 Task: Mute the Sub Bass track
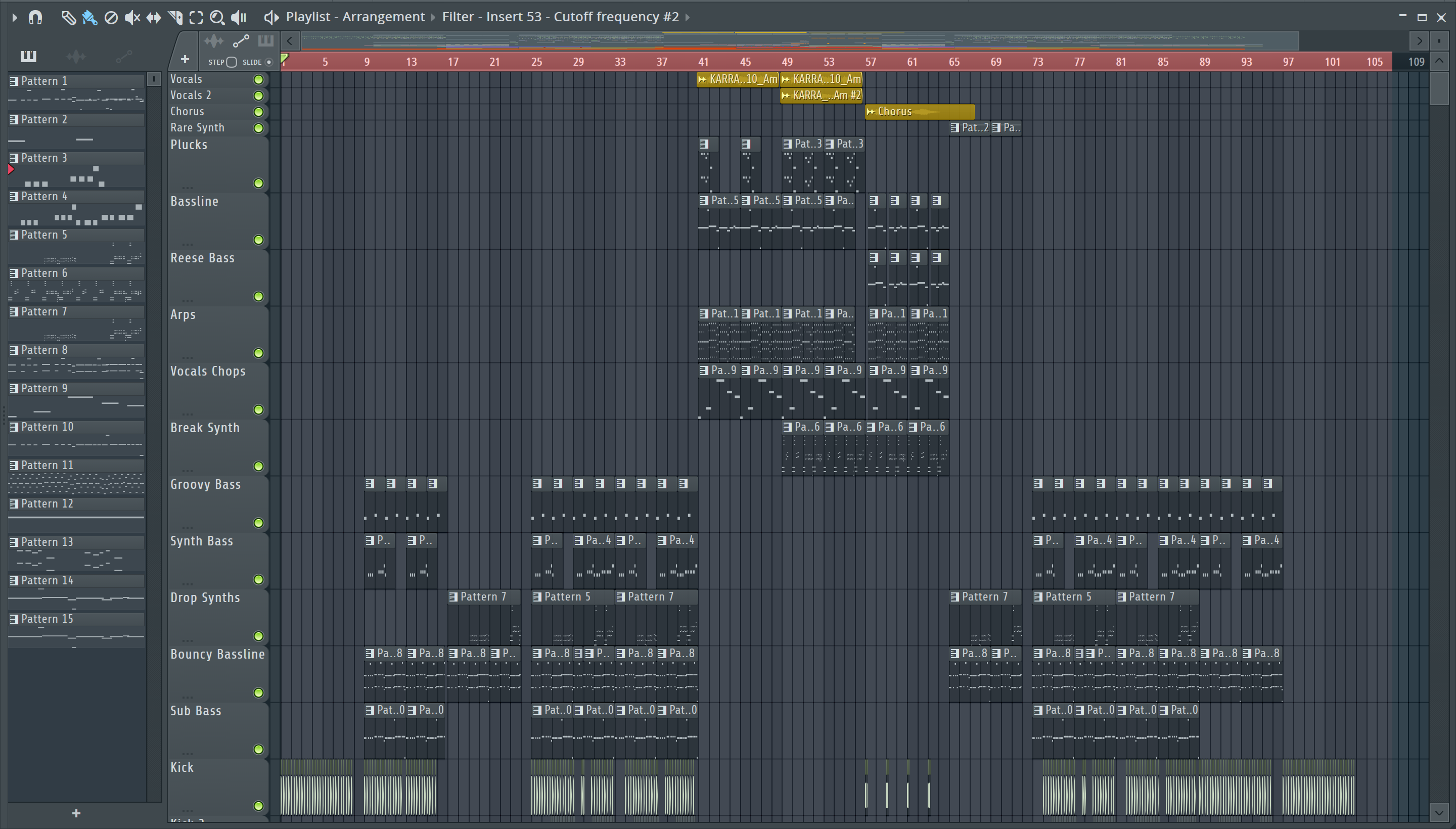point(258,749)
